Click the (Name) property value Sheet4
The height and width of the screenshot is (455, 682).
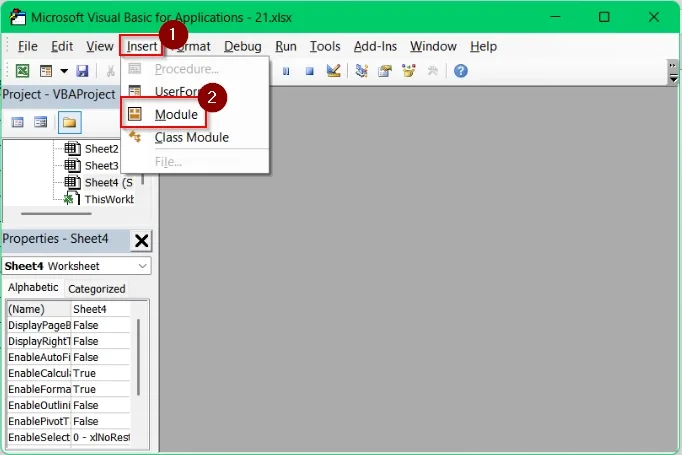click(x=100, y=309)
